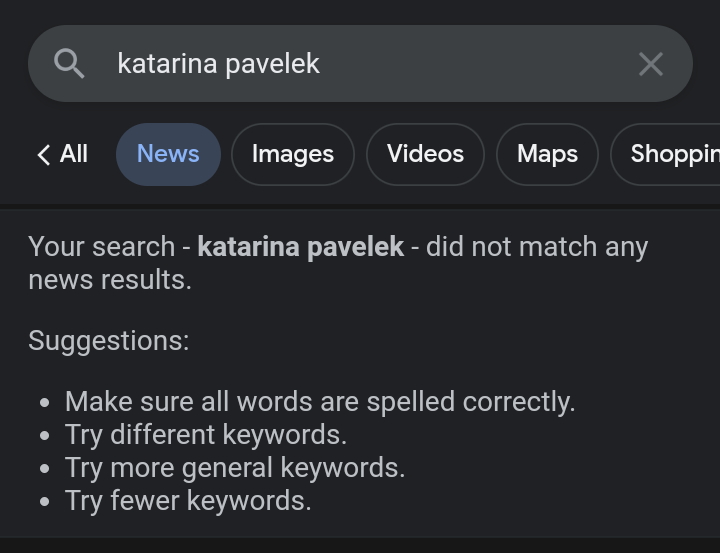The height and width of the screenshot is (553, 720).
Task: Click the "news results." text line
Action: [109, 280]
